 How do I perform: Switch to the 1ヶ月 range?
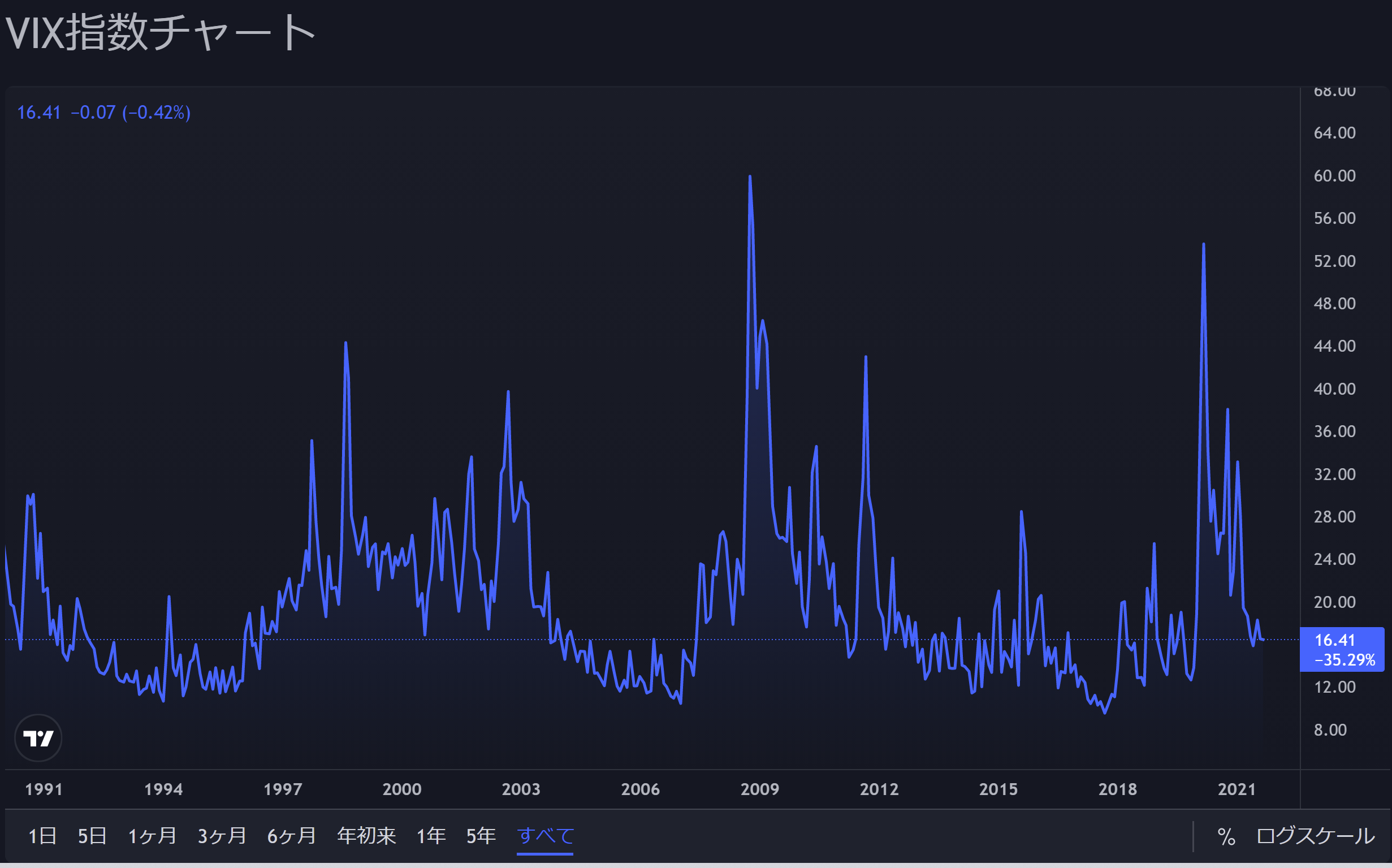pos(152,836)
